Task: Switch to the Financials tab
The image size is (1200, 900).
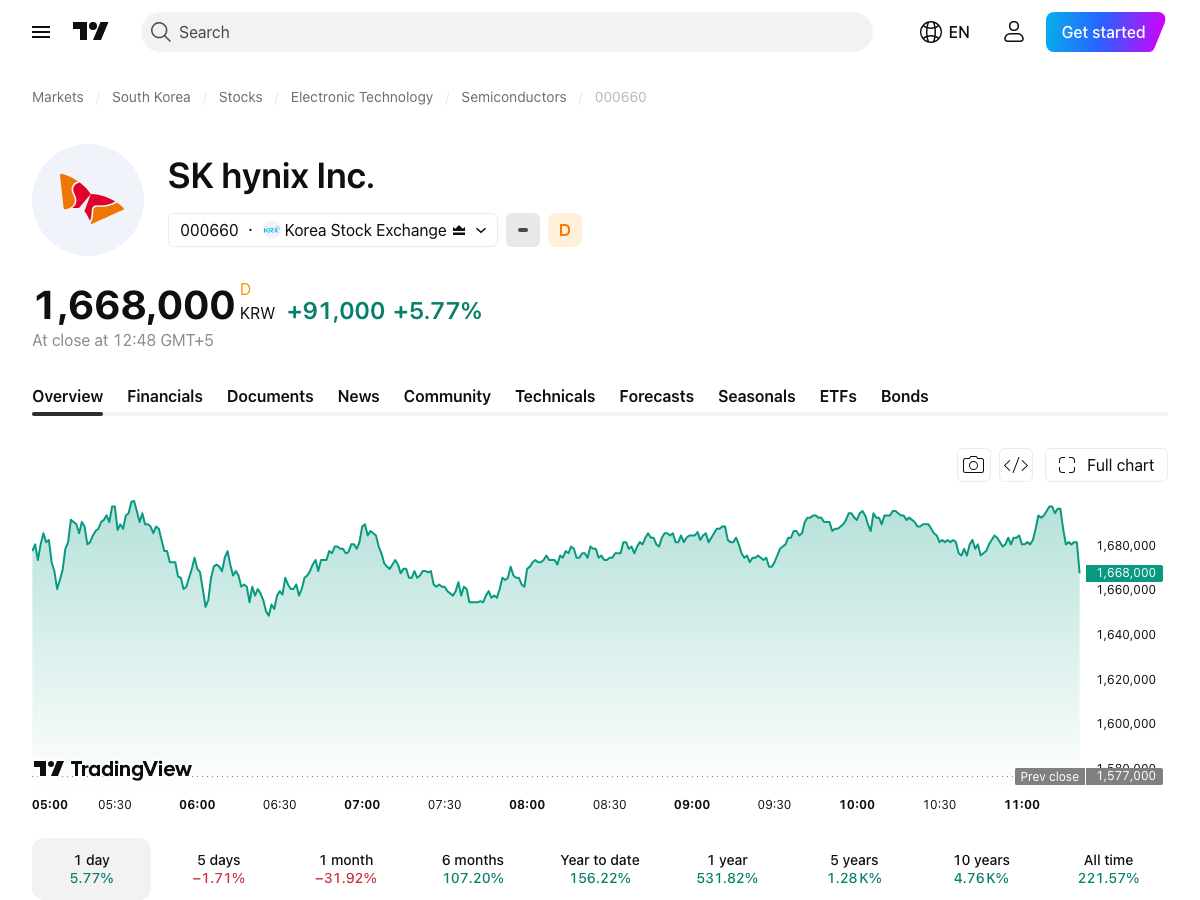Action: tap(165, 396)
